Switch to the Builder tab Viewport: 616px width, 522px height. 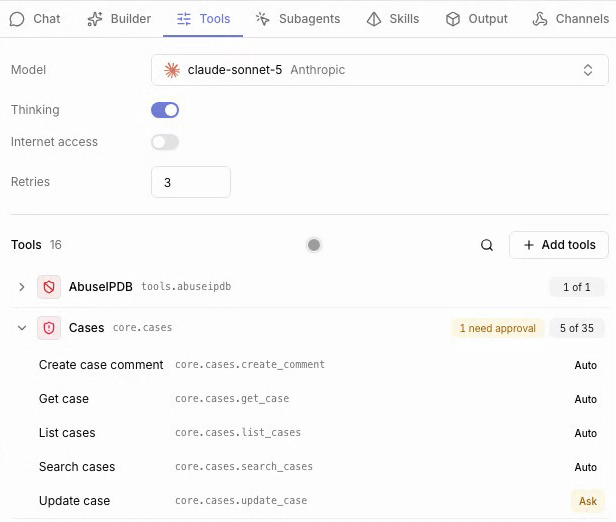[x=119, y=19]
